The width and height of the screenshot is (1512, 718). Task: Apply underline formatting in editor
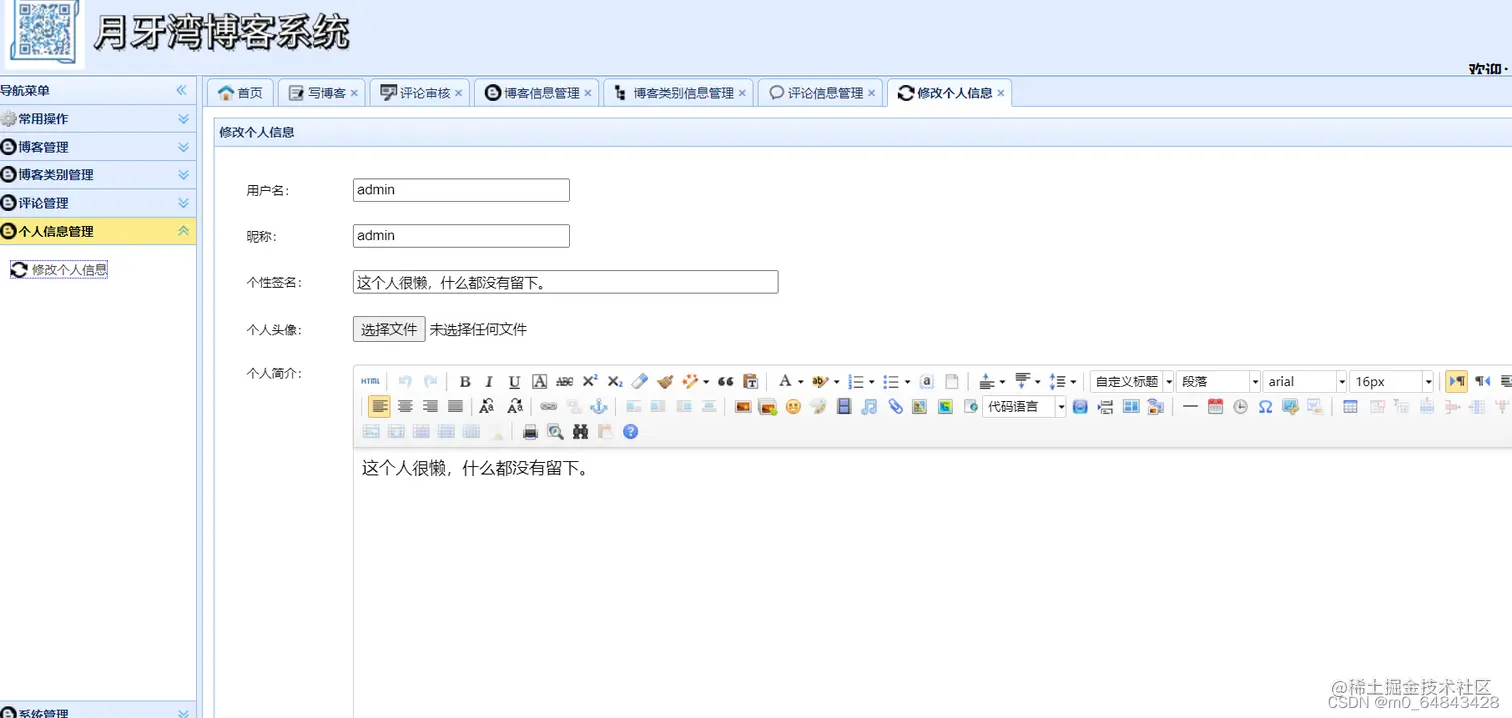point(514,382)
